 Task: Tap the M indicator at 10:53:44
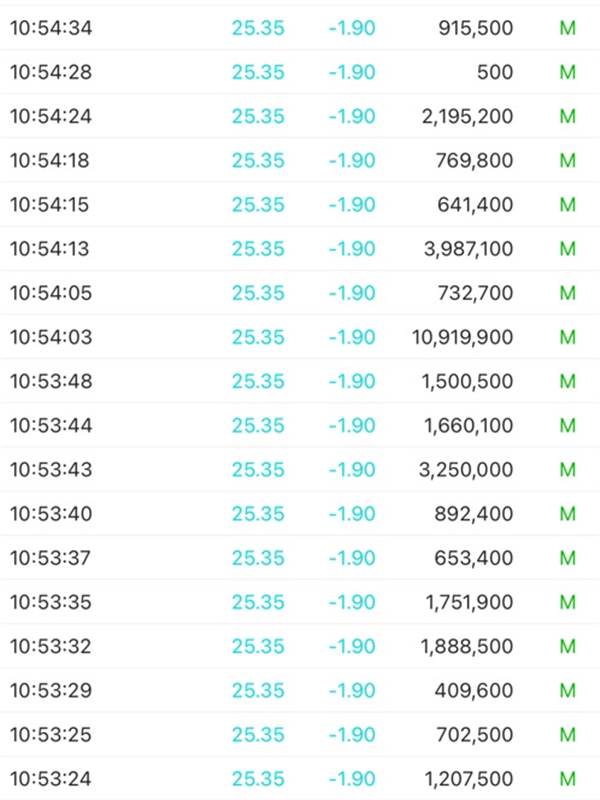coord(567,426)
